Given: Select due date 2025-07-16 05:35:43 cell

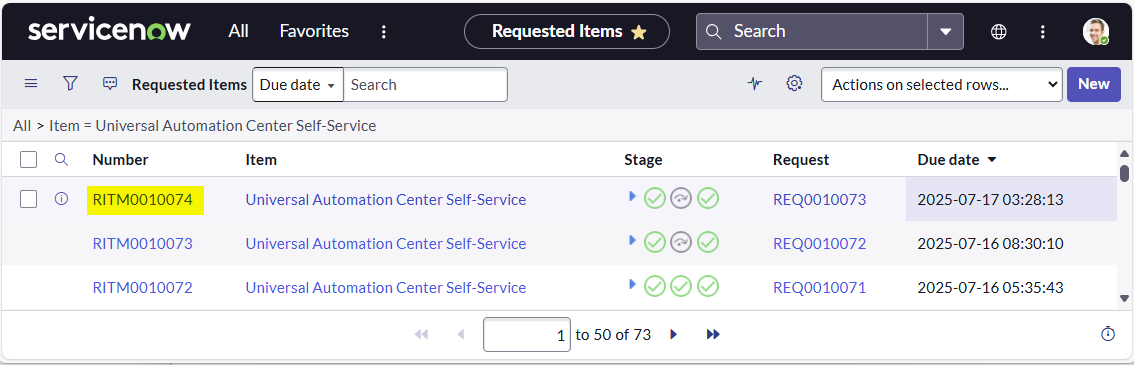Looking at the screenshot, I should click(x=1011, y=288).
